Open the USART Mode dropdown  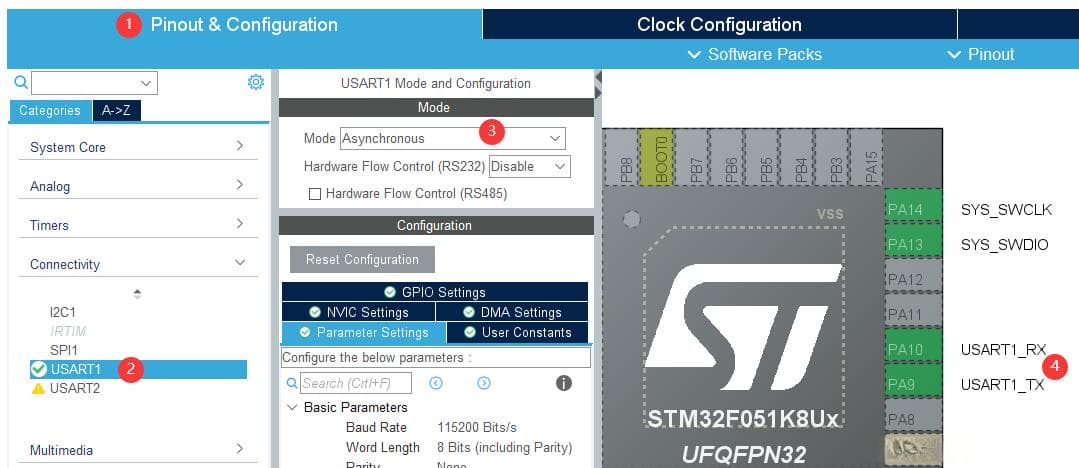(x=453, y=138)
